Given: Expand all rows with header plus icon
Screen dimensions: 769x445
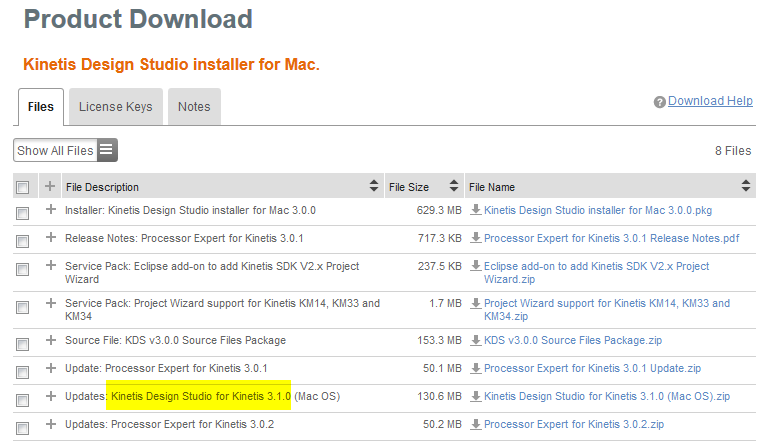Looking at the screenshot, I should (x=50, y=186).
